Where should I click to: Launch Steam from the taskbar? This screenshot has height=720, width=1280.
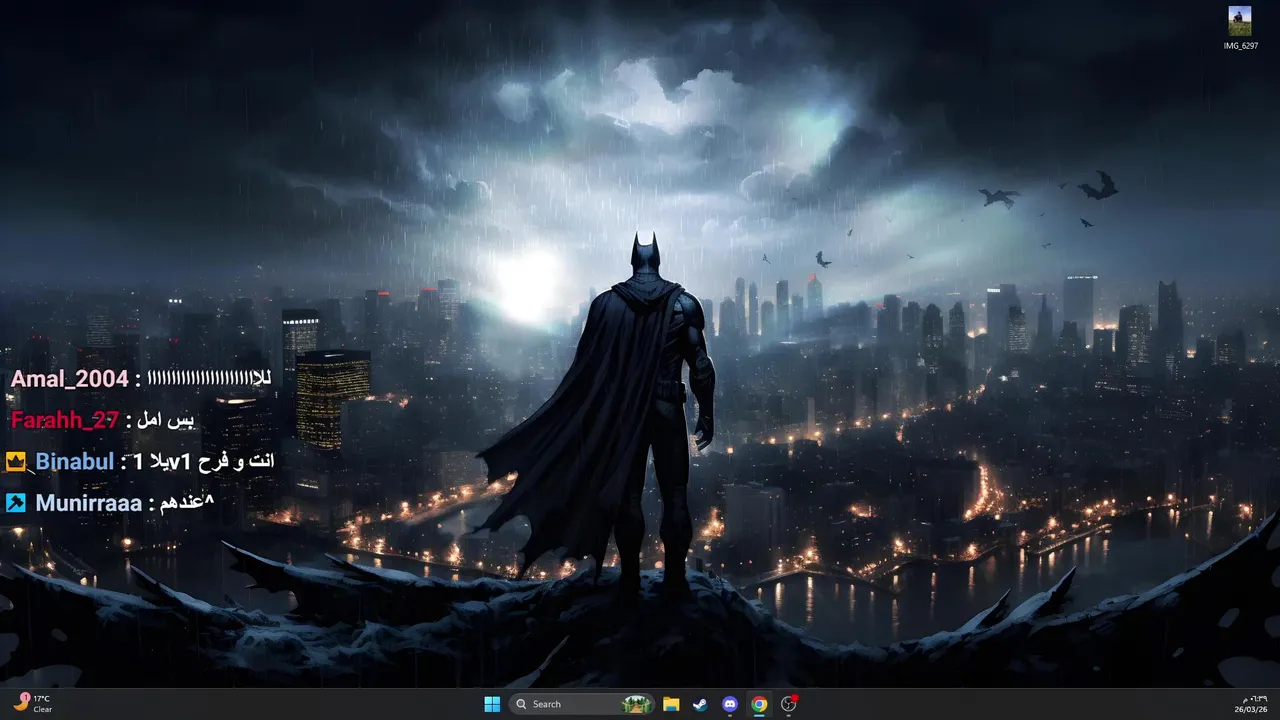[700, 704]
